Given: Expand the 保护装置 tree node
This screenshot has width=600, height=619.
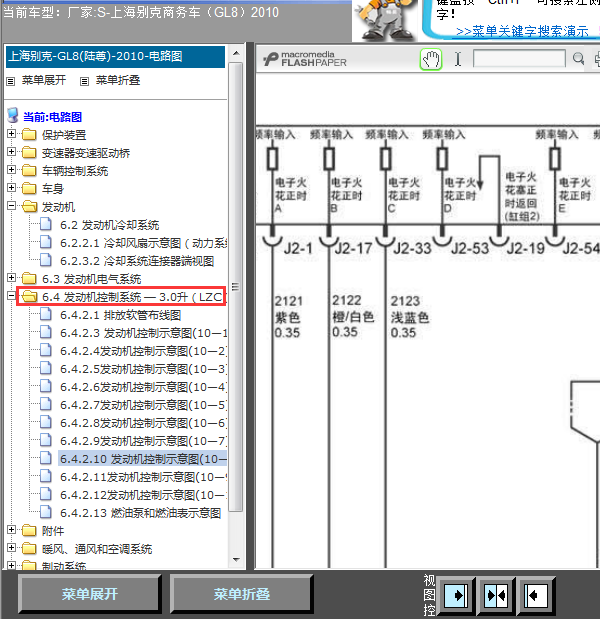Looking at the screenshot, I should point(11,134).
